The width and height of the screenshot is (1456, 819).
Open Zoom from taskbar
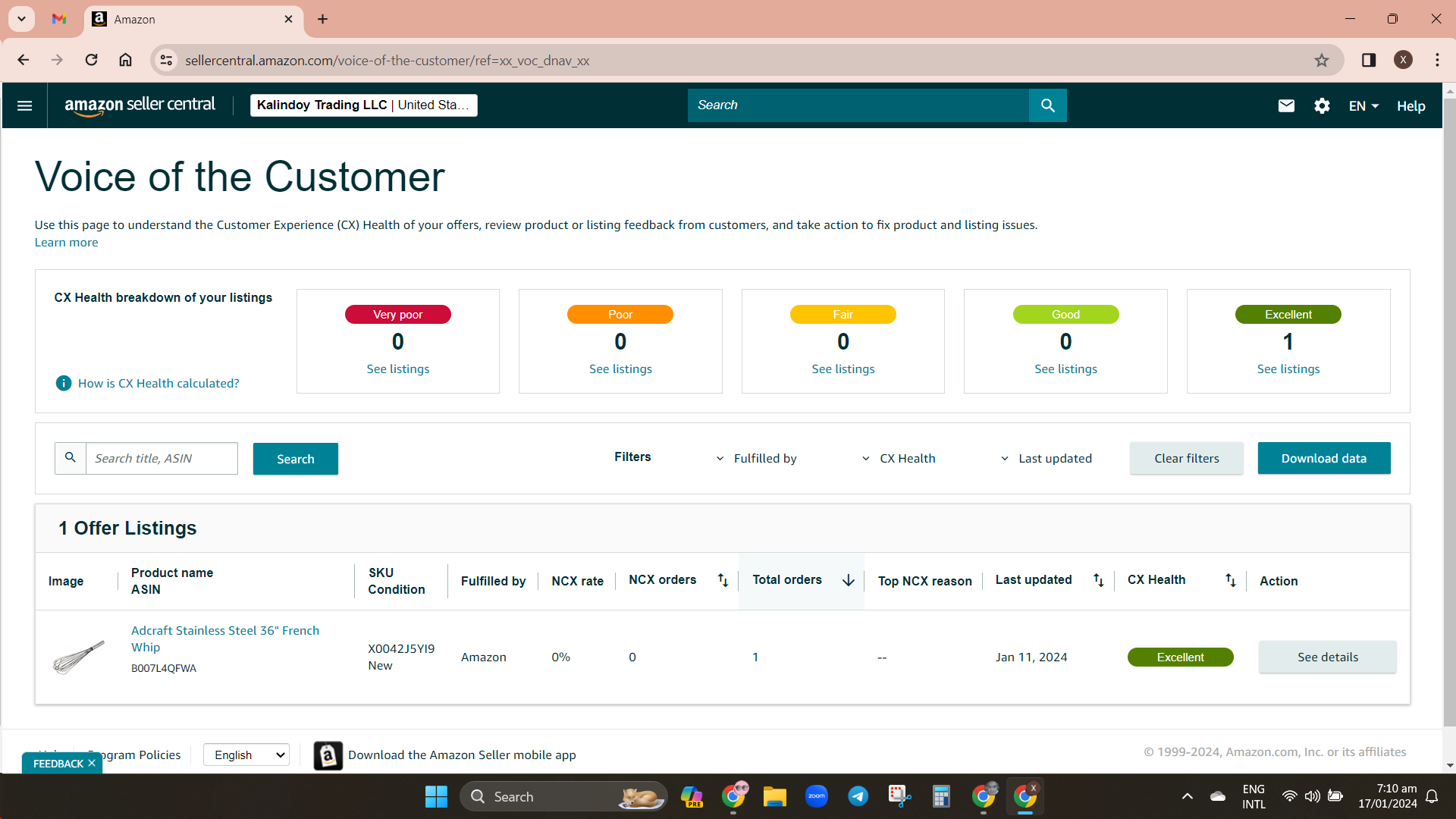point(816,796)
